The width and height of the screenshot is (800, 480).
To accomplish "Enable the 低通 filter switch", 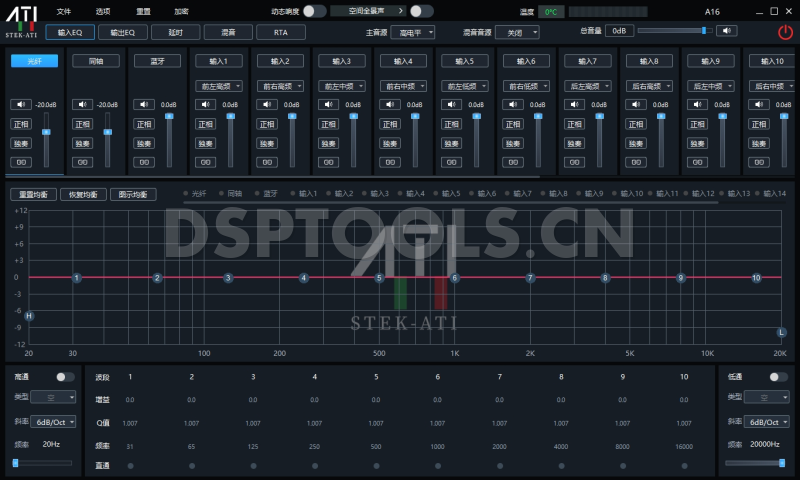I will click(778, 377).
